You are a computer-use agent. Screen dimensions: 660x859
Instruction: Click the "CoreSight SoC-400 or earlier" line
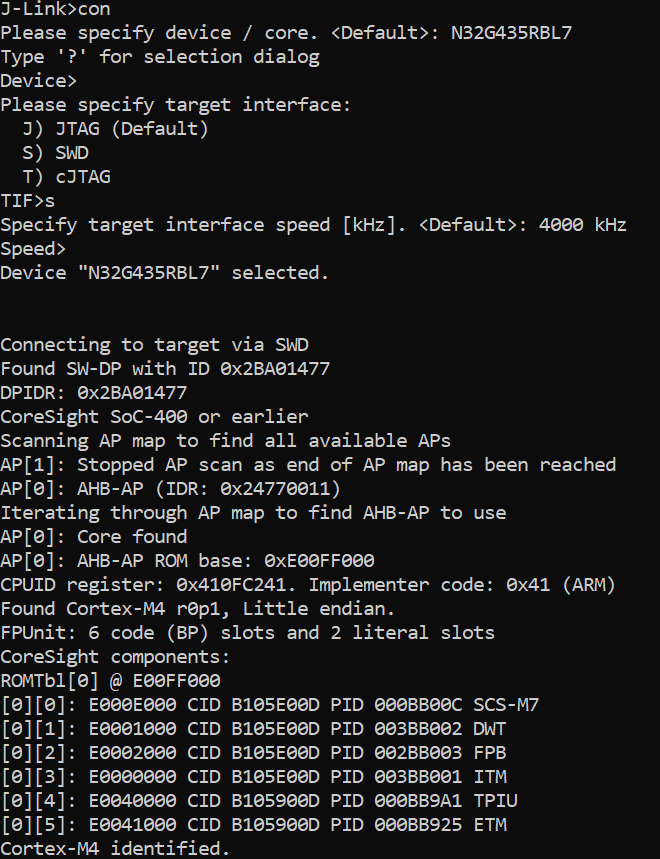(x=154, y=417)
